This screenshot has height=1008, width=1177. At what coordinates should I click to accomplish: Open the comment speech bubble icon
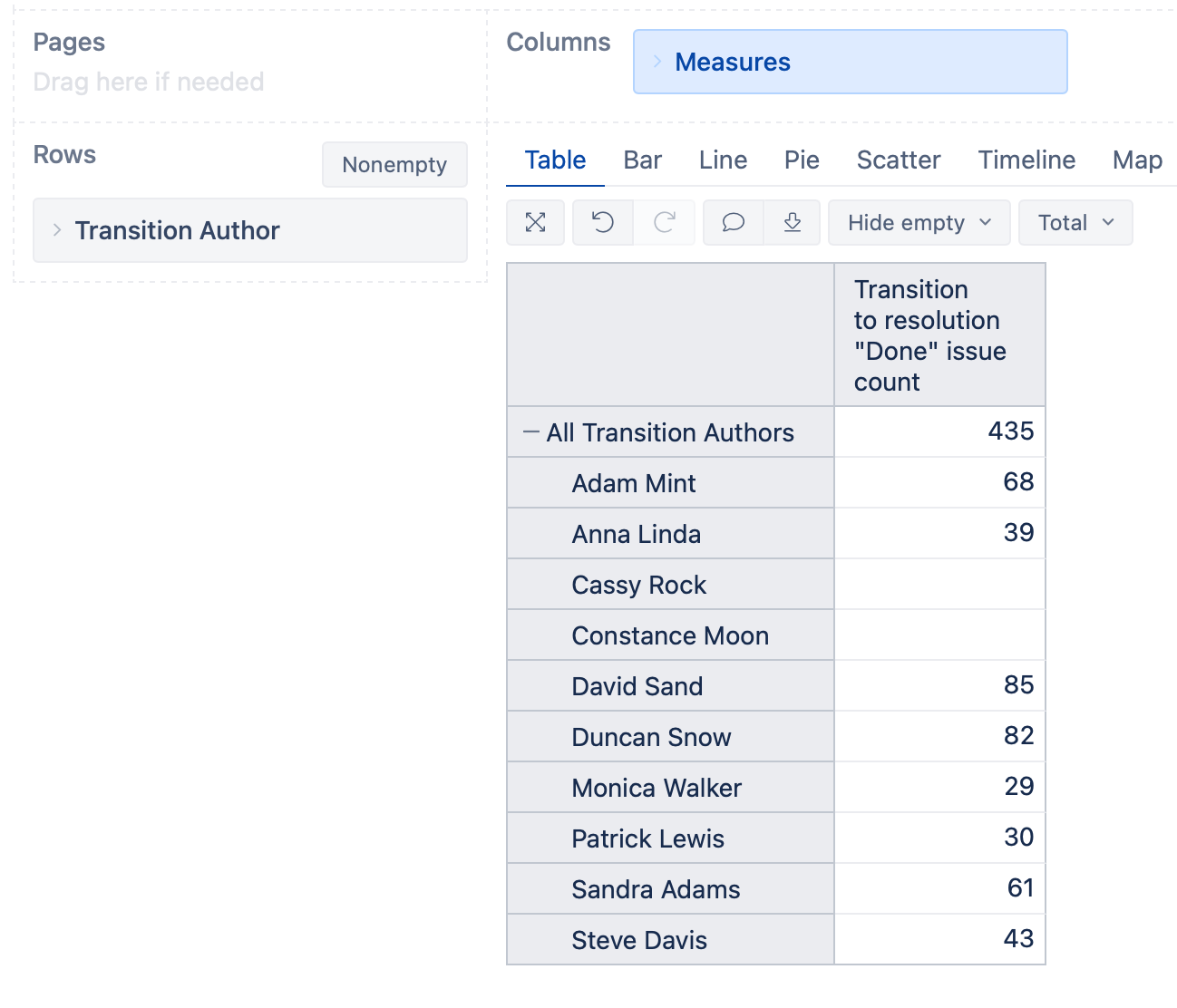[x=733, y=223]
